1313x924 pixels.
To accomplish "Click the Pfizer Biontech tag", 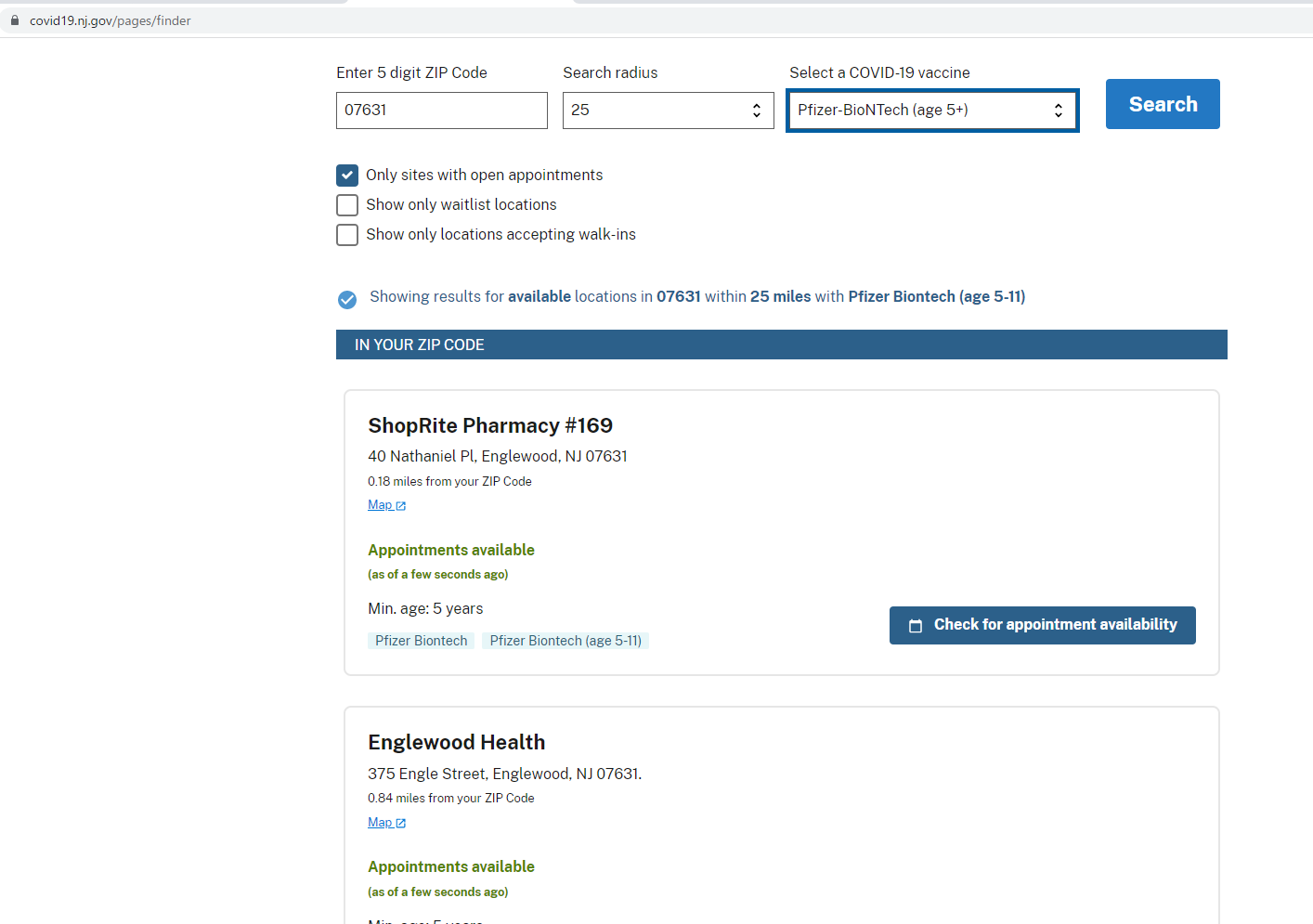I will click(x=422, y=641).
